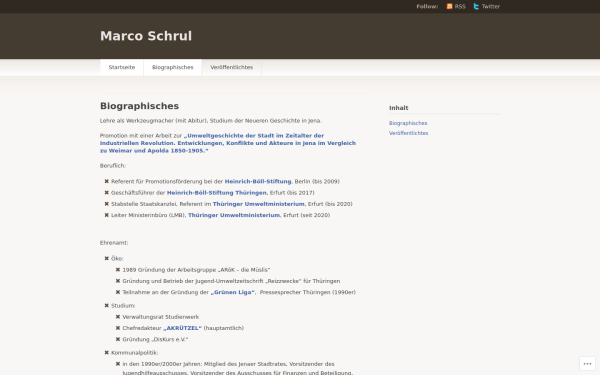Open sidebar link Biographisches
Image resolution: width=600 pixels, height=375 pixels.
pyautogui.click(x=408, y=123)
